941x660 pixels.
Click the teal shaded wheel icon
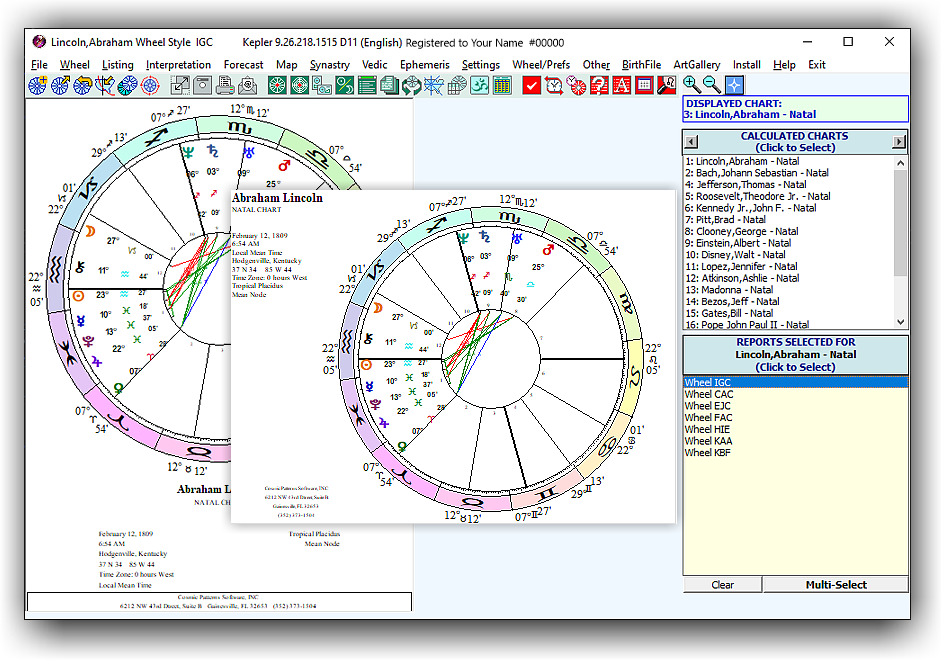127,86
